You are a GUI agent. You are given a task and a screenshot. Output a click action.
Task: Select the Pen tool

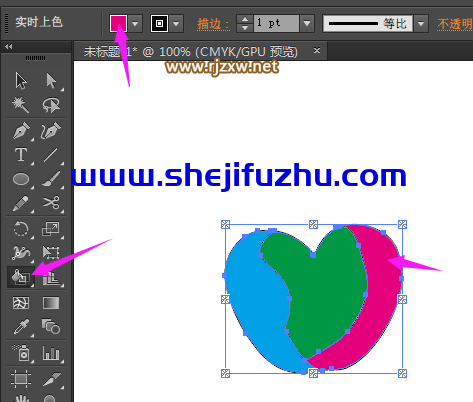click(21, 131)
